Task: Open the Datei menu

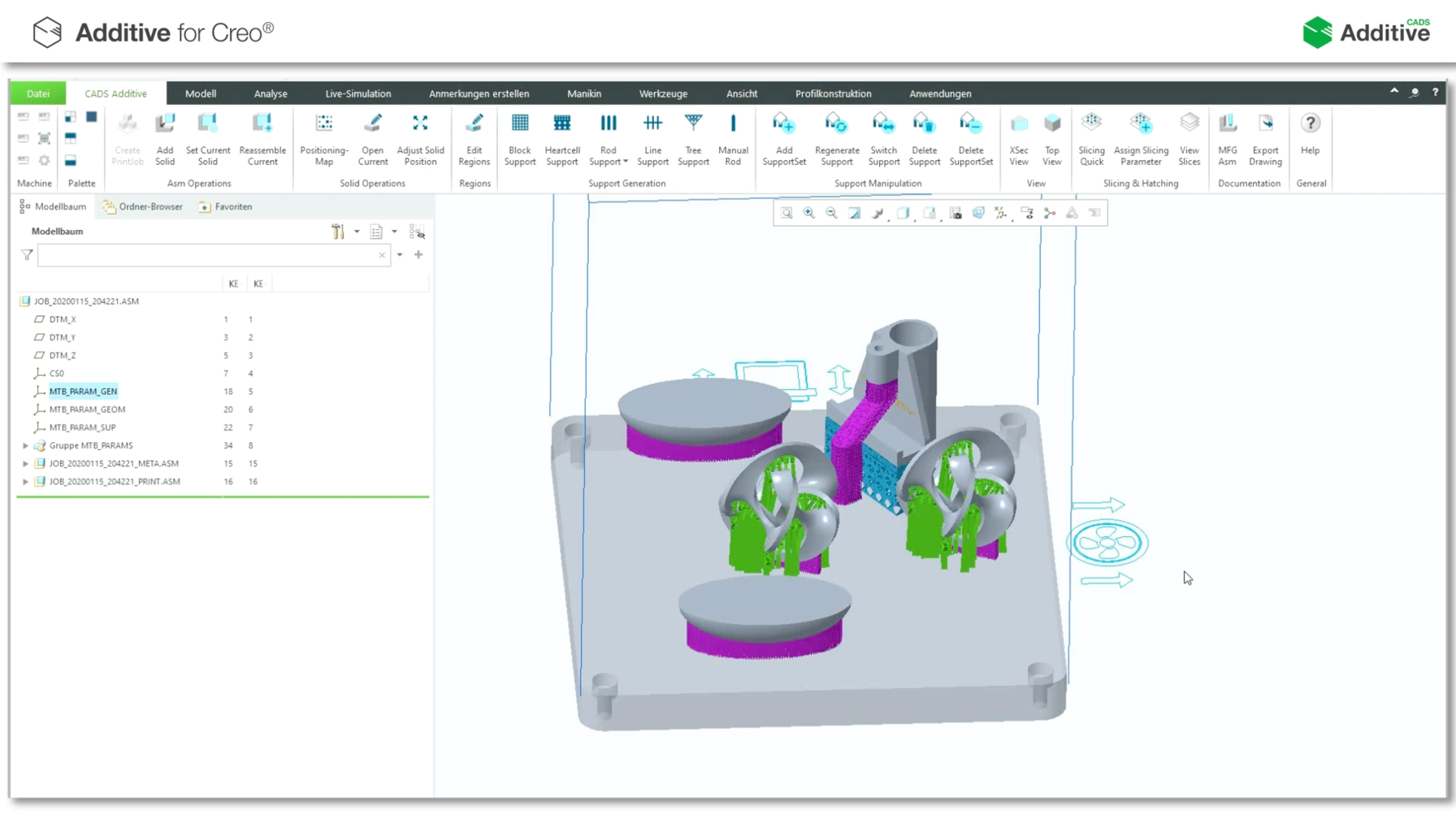Action: tap(37, 93)
